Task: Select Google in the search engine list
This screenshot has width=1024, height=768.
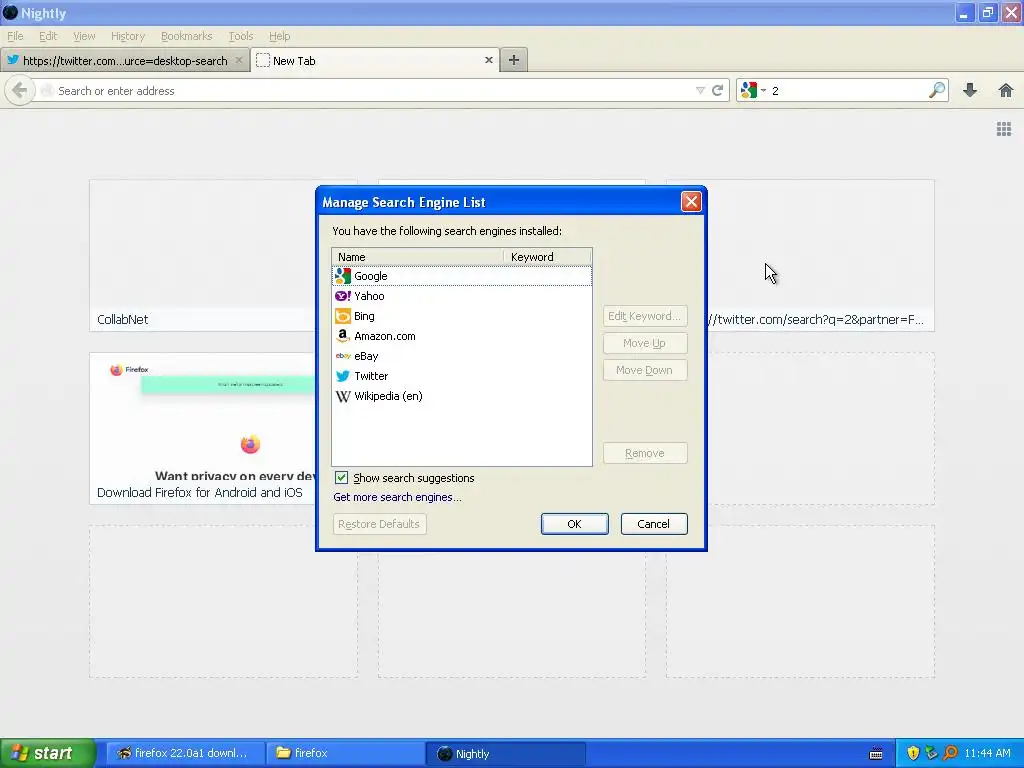Action: (x=462, y=276)
